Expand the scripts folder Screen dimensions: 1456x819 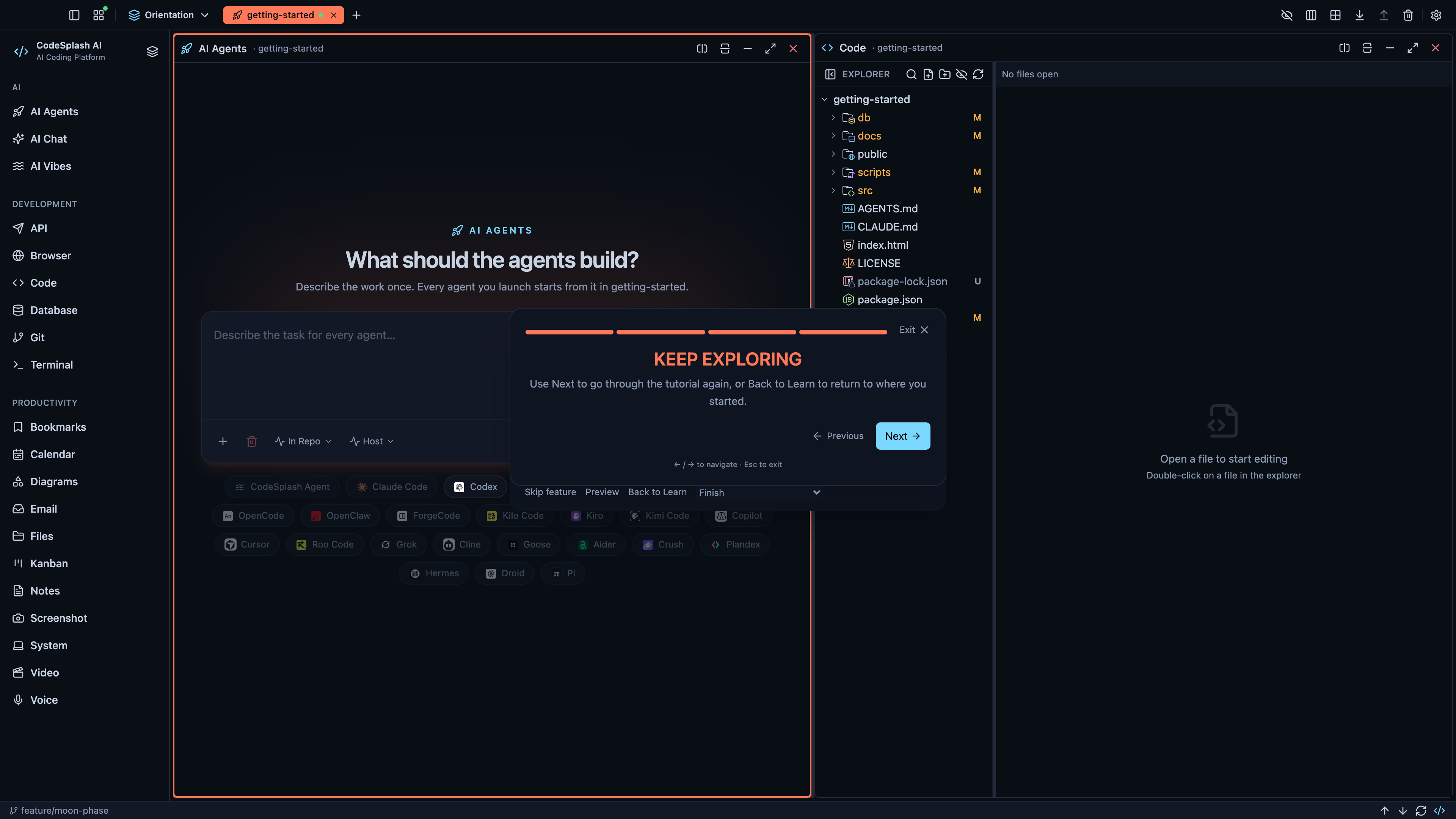point(833,173)
